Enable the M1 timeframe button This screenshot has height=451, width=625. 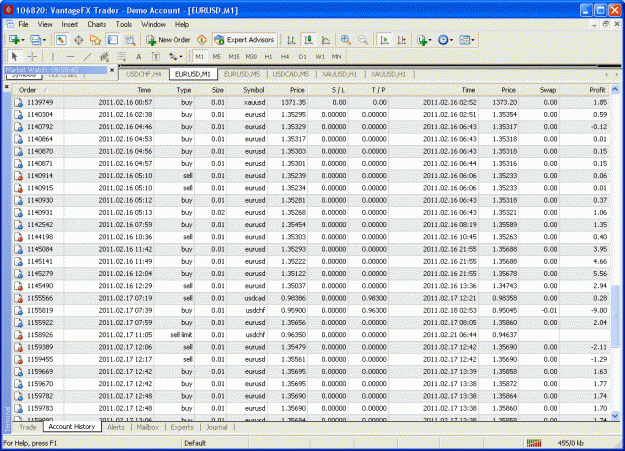click(199, 57)
